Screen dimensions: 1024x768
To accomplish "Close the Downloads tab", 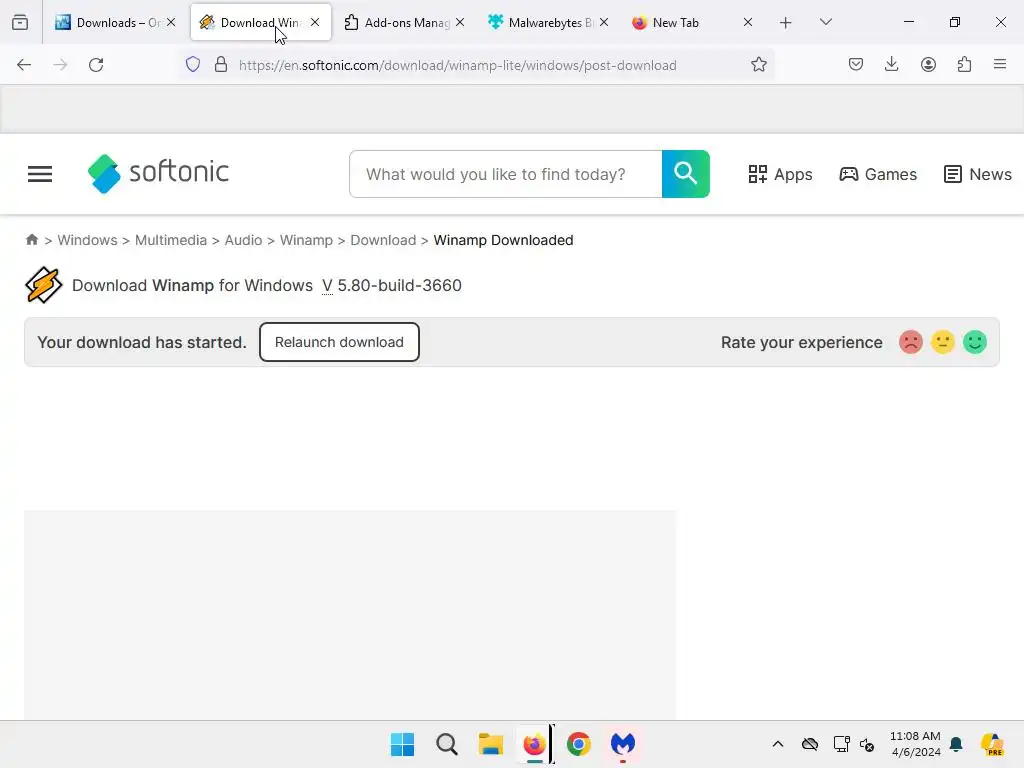I will (171, 22).
